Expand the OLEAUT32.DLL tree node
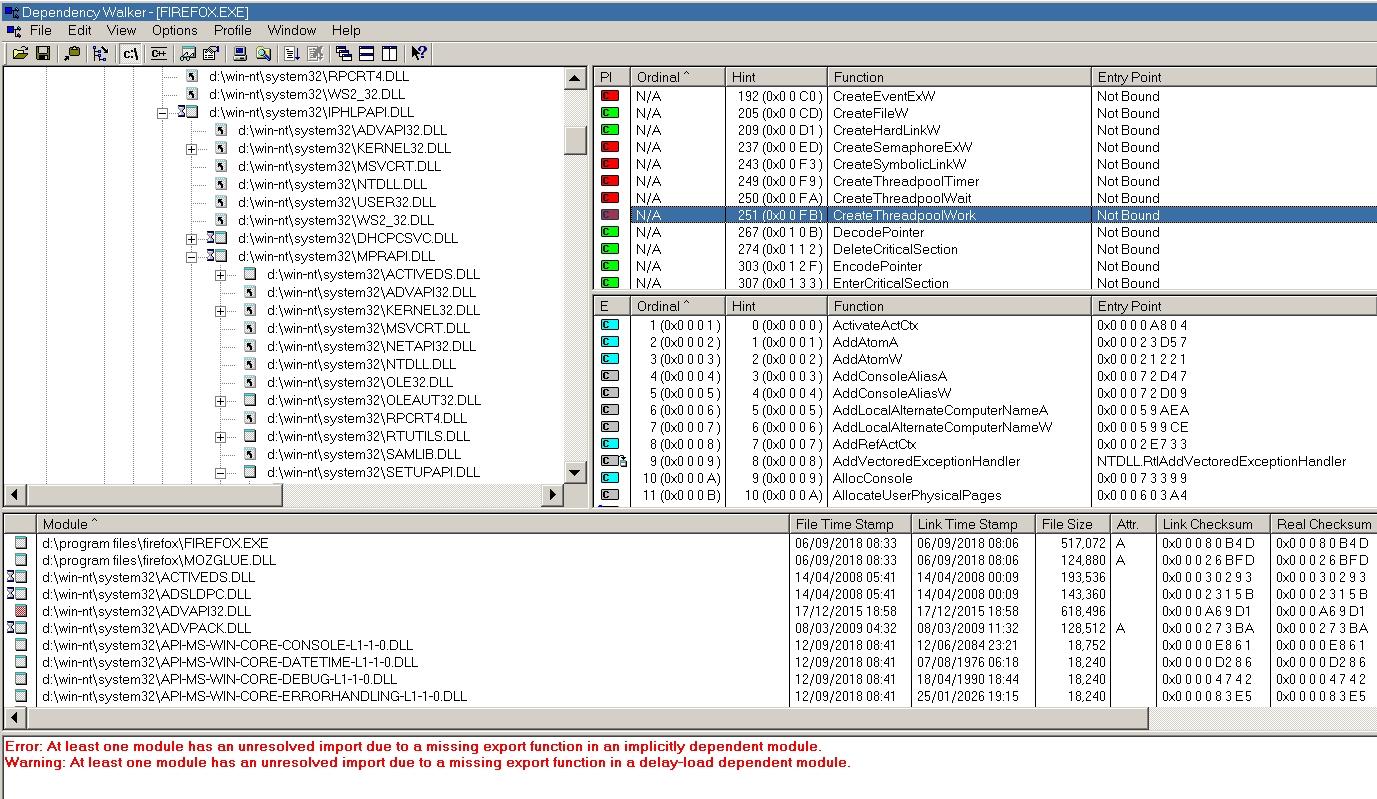Viewport: 1377px width, 799px height. (x=221, y=401)
